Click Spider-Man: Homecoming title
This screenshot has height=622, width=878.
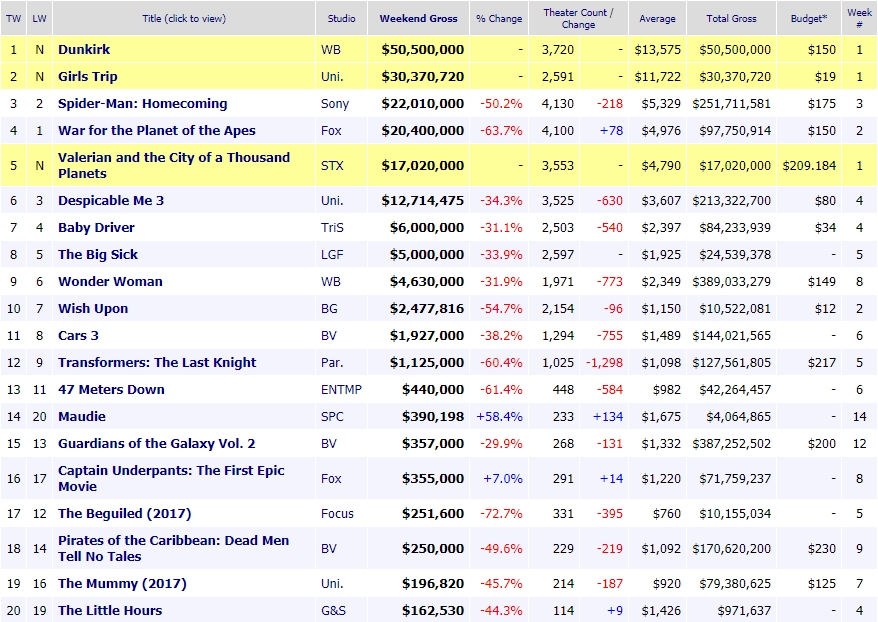tap(143, 104)
